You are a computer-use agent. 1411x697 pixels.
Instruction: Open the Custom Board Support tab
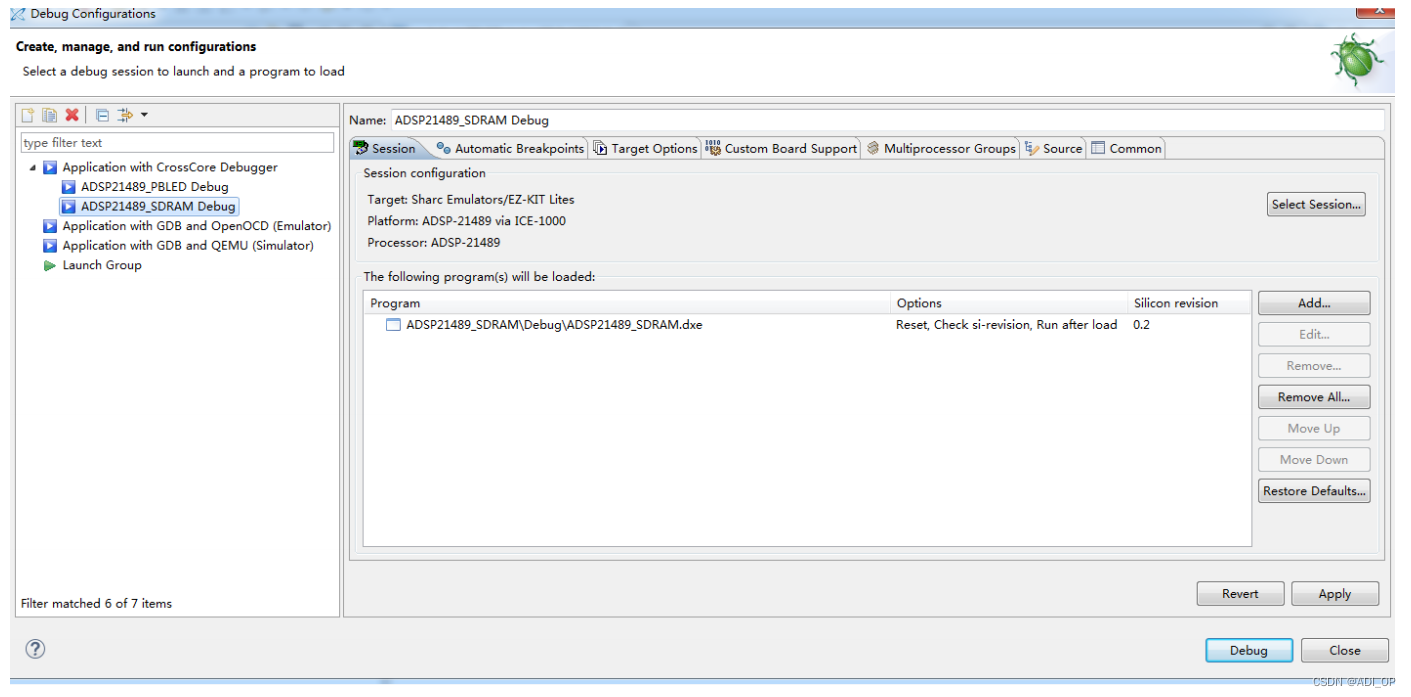pos(781,148)
